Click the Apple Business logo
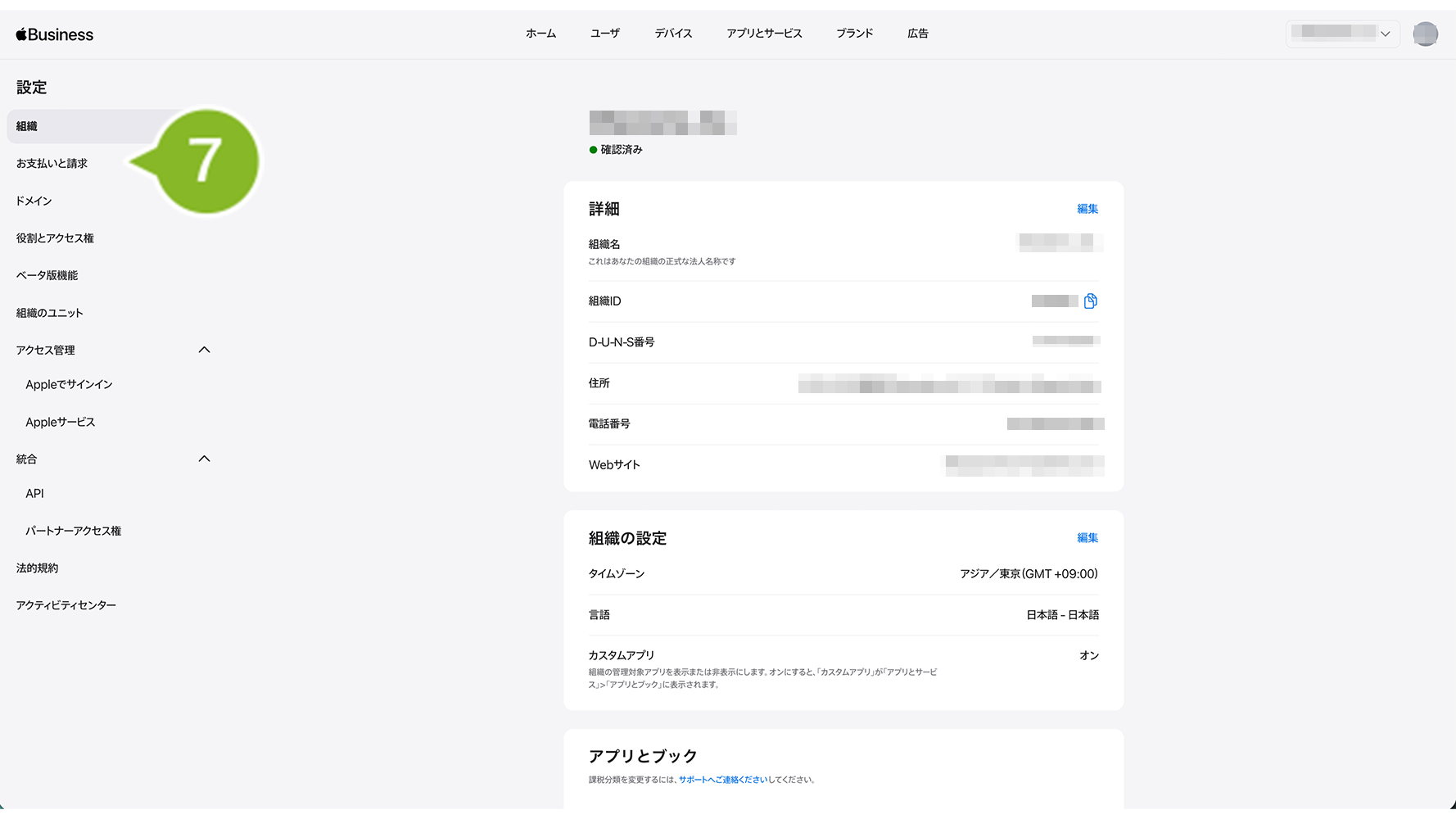The width and height of the screenshot is (1456, 819). coord(55,34)
